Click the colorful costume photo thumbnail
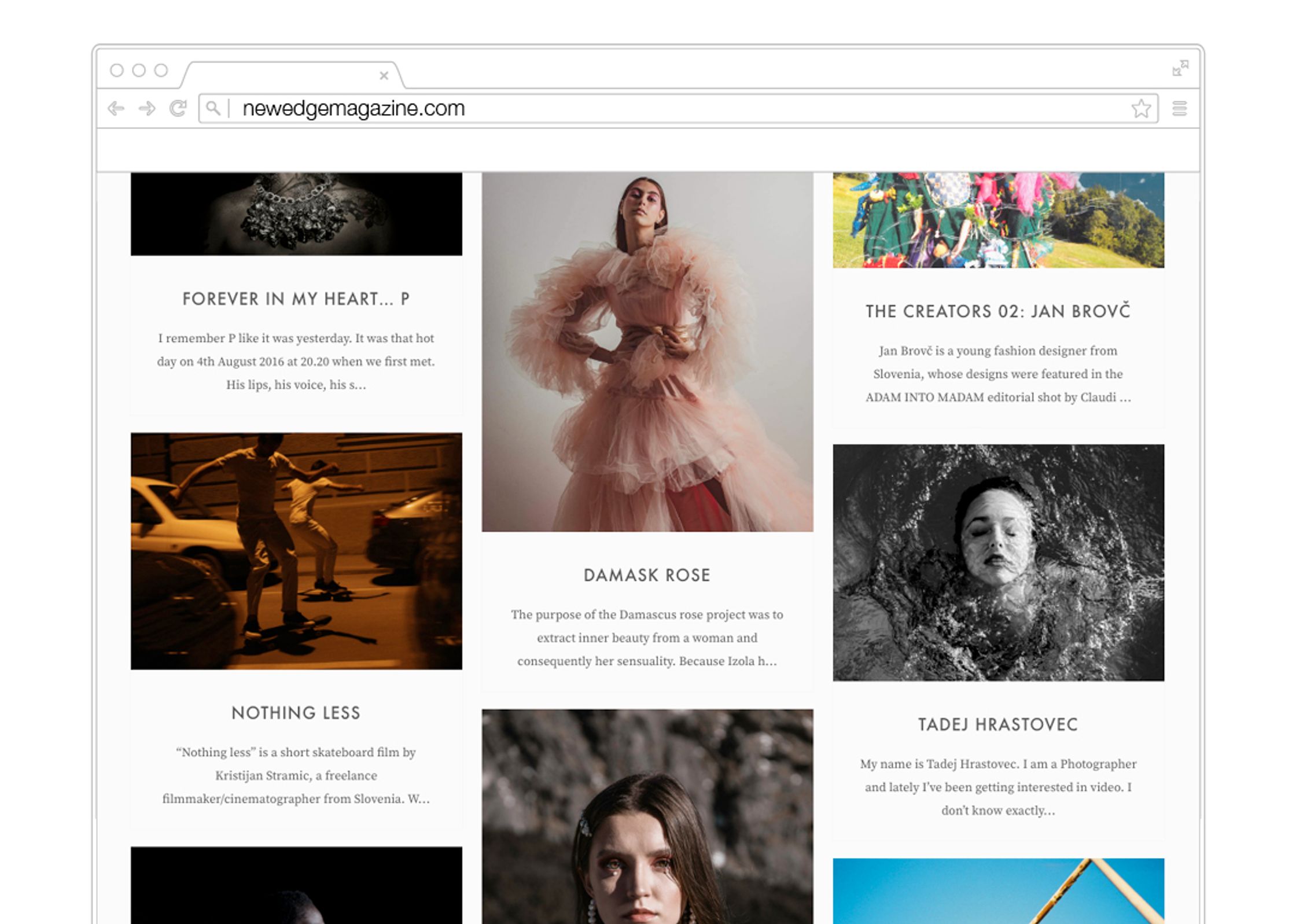 pos(999,220)
